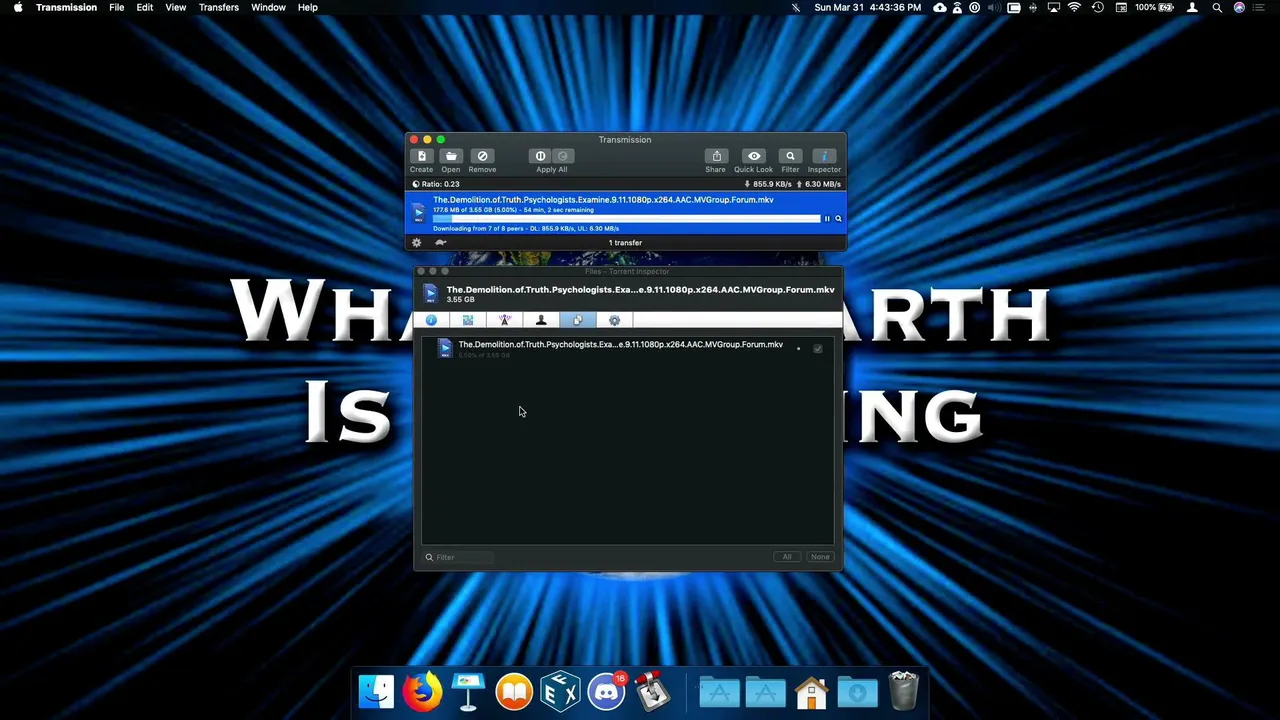The image size is (1280, 720).
Task: Click the All button in inspector
Action: 787,557
